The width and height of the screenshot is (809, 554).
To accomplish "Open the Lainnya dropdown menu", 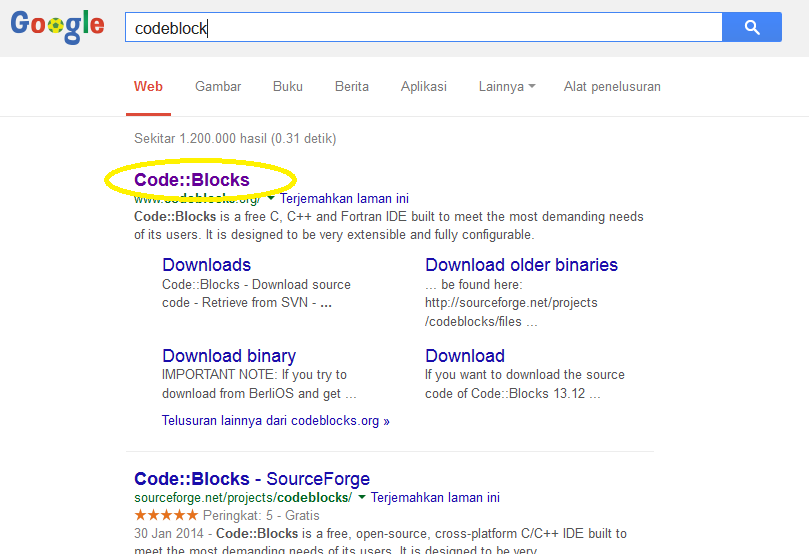I will 507,87.
